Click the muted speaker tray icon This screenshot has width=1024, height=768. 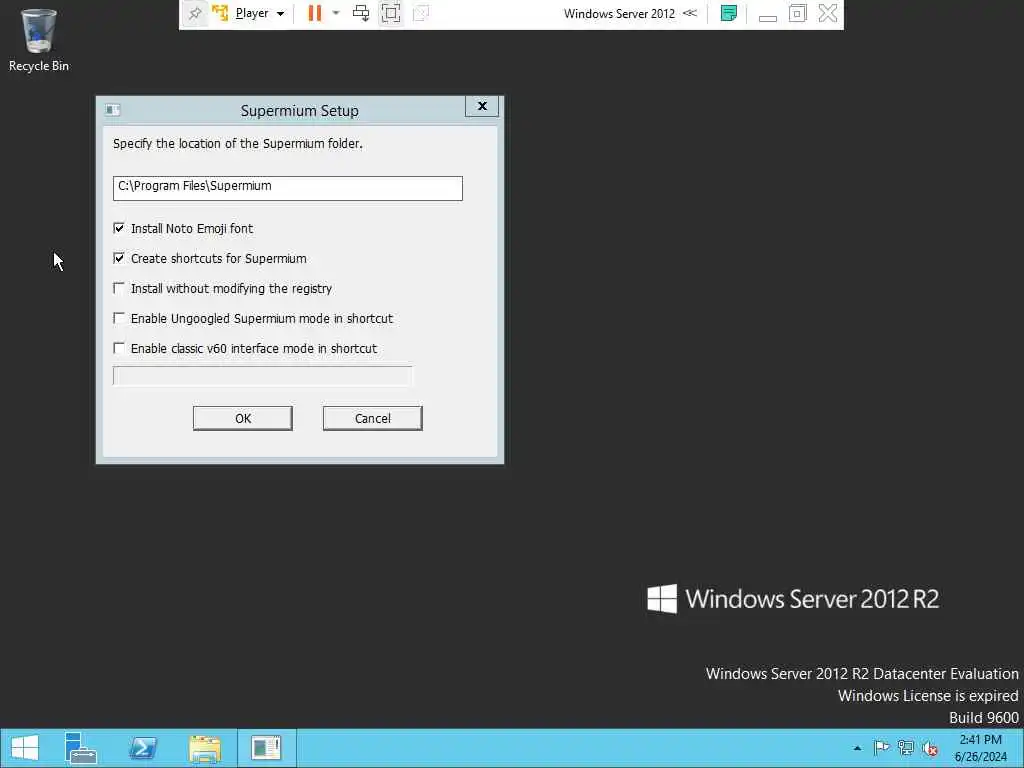point(930,748)
